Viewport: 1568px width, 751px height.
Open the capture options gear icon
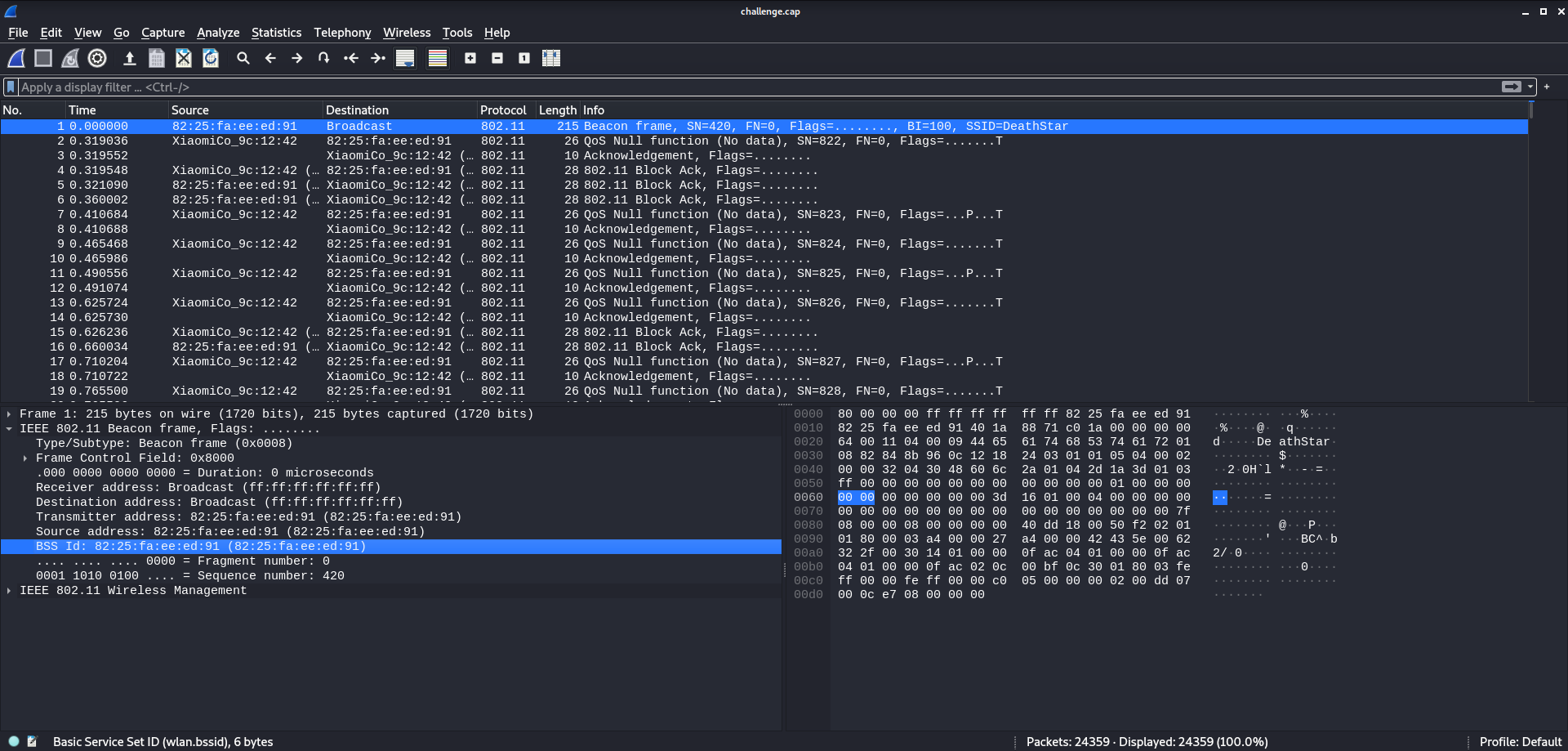(97, 58)
